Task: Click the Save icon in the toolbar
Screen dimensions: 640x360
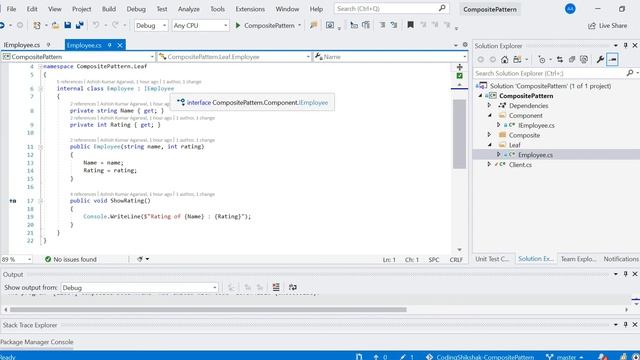Action: point(67,25)
